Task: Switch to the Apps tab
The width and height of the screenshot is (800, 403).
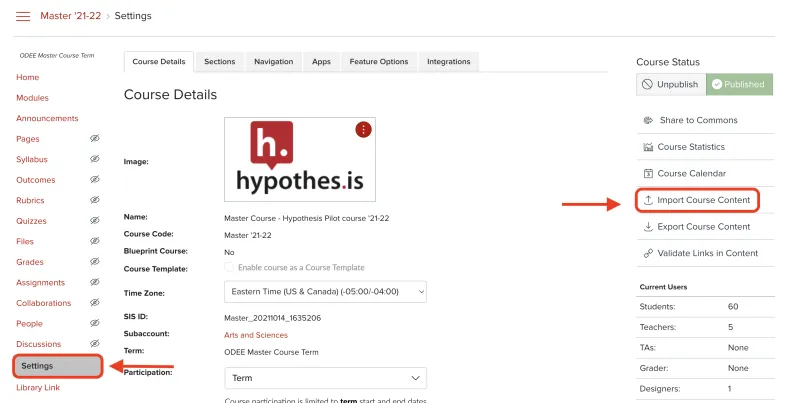Action: coord(321,62)
